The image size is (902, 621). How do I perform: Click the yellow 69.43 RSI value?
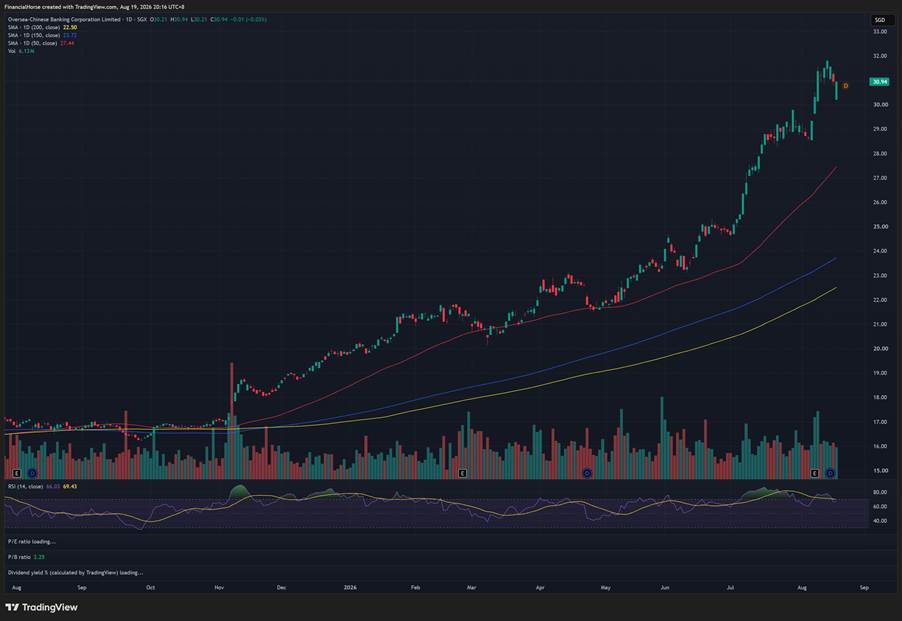coord(70,486)
